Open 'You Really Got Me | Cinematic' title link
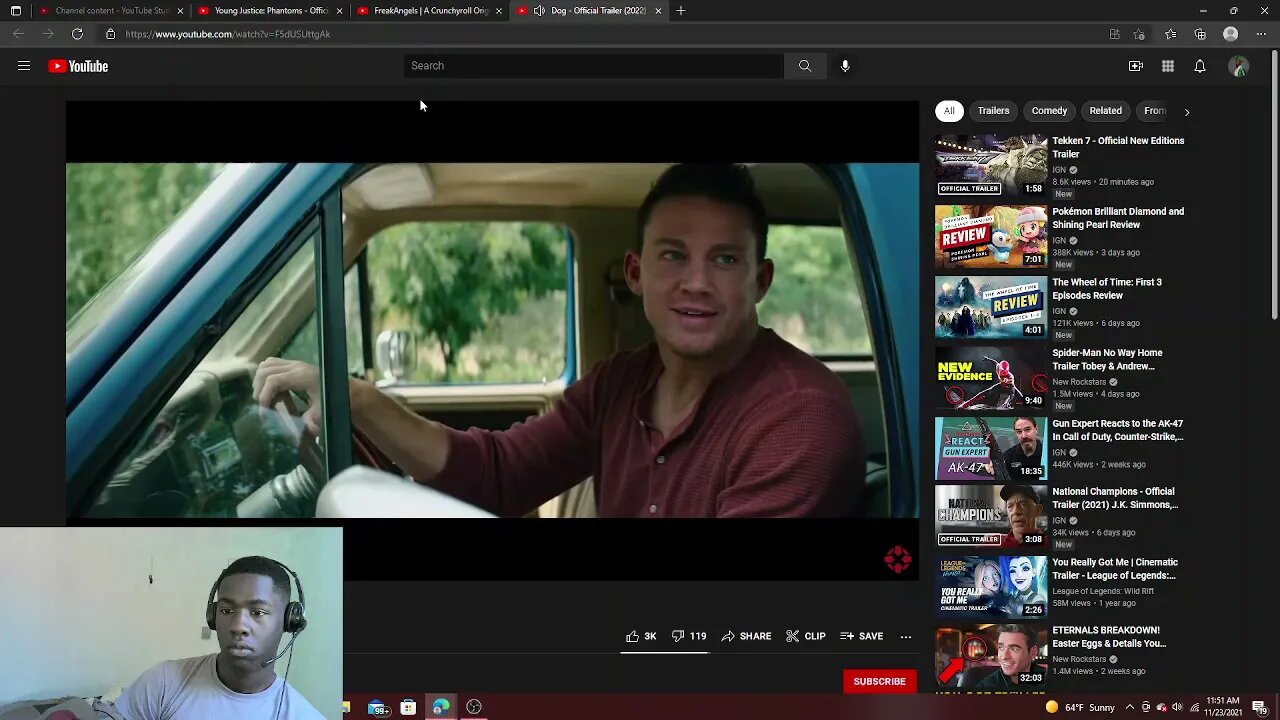 click(x=1115, y=569)
